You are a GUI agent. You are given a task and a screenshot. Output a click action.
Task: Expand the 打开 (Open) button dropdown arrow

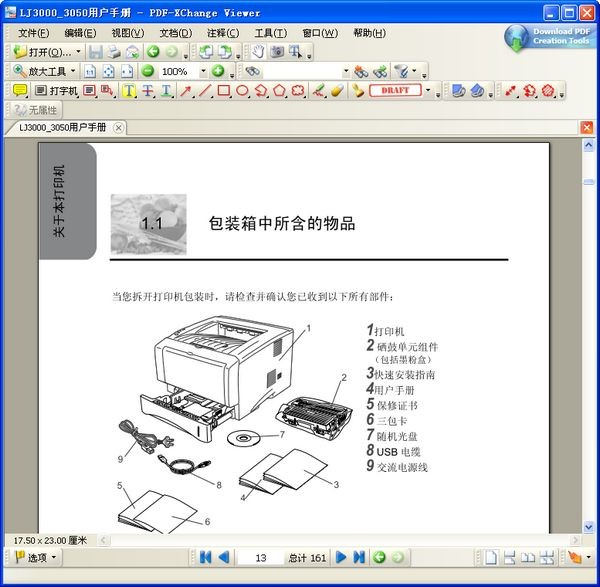click(x=78, y=51)
